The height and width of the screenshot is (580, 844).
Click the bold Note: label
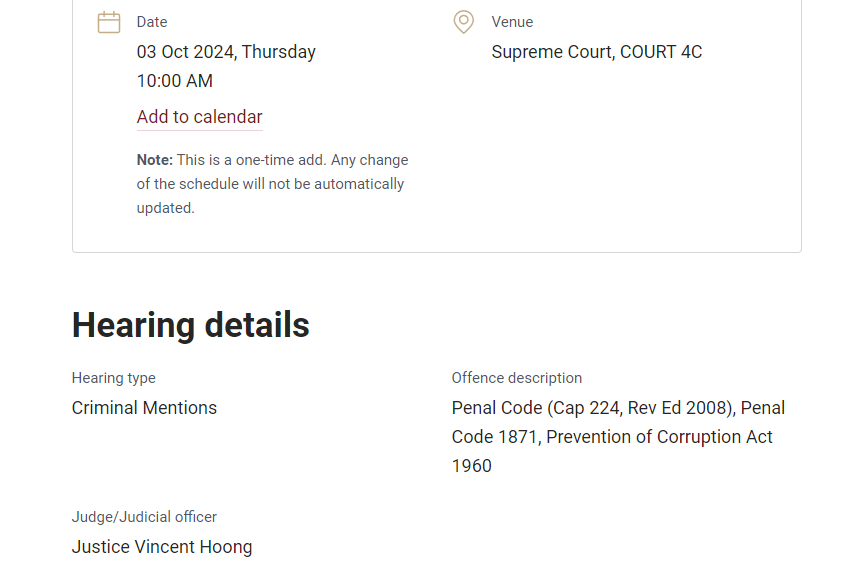click(x=154, y=160)
